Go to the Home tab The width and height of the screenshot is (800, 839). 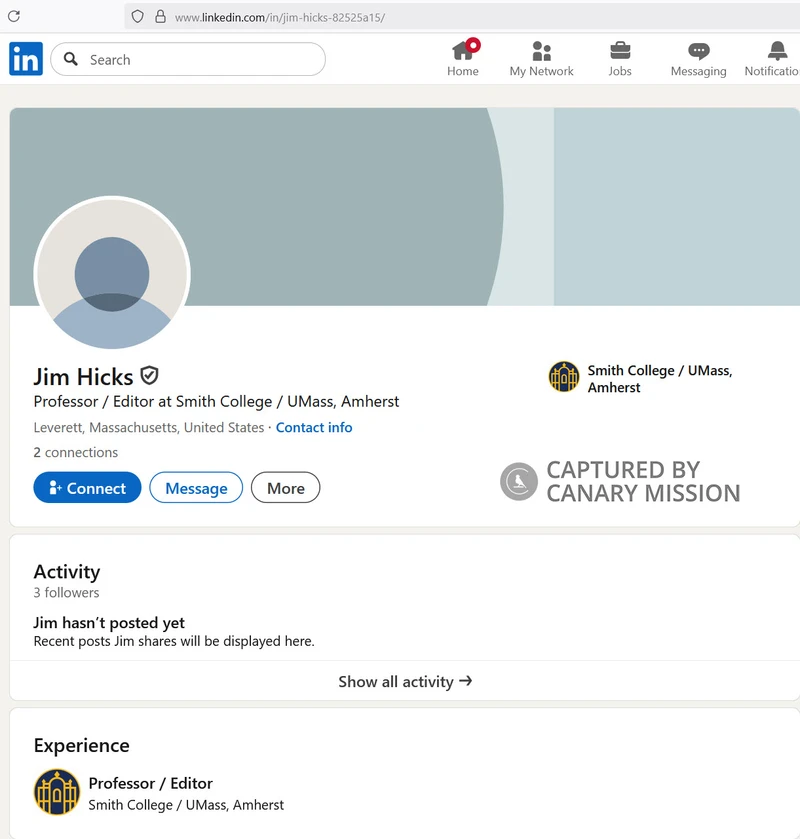click(x=463, y=59)
